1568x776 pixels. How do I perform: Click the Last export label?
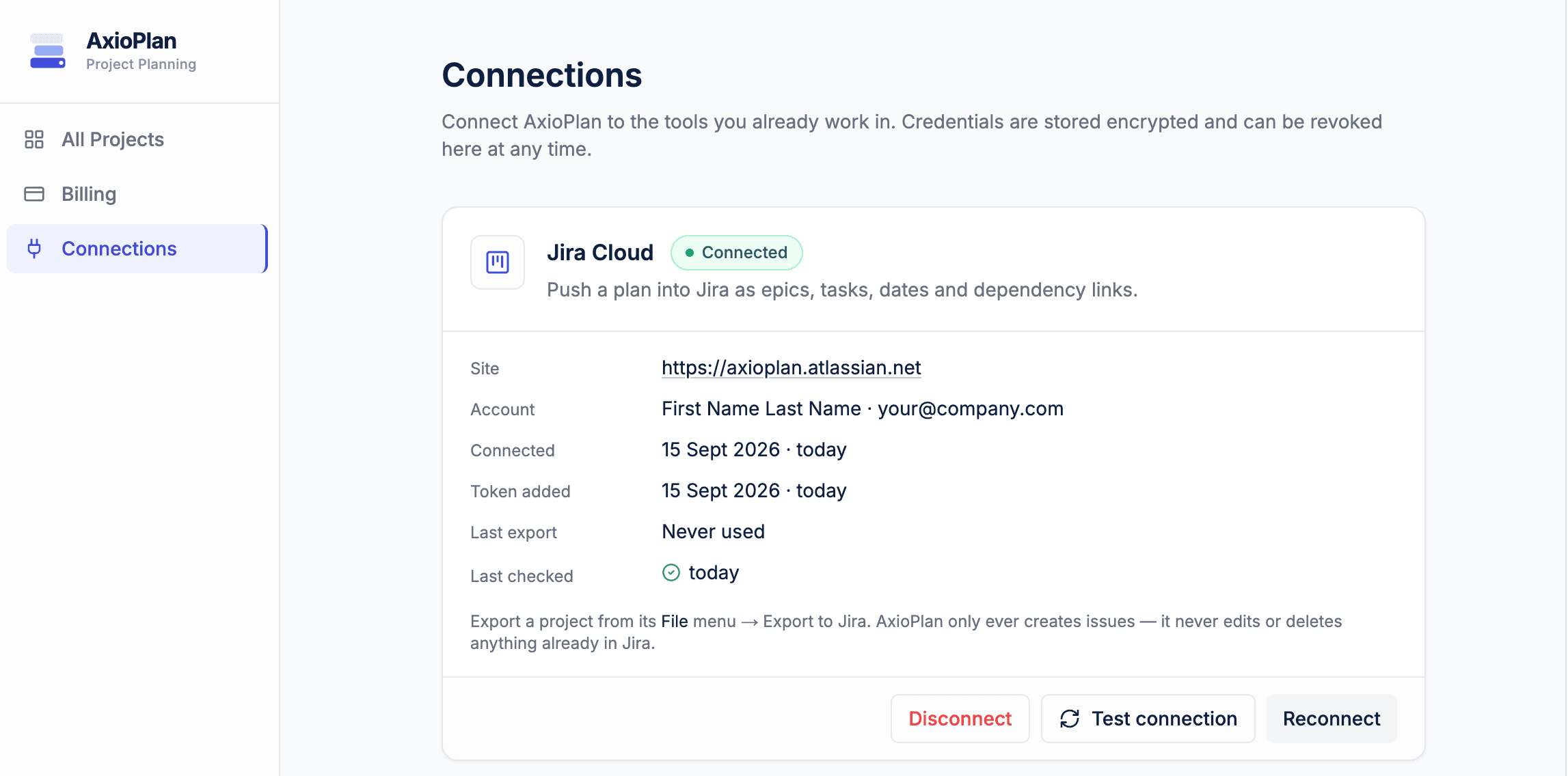[x=513, y=532]
